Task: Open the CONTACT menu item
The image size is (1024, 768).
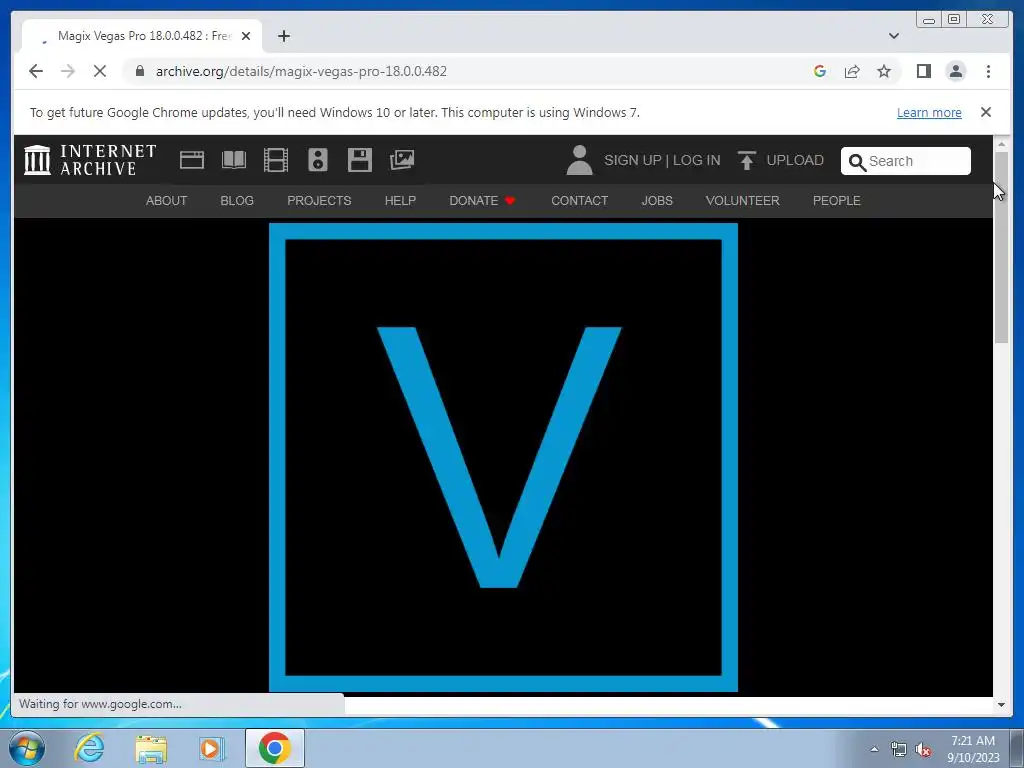Action: (579, 200)
